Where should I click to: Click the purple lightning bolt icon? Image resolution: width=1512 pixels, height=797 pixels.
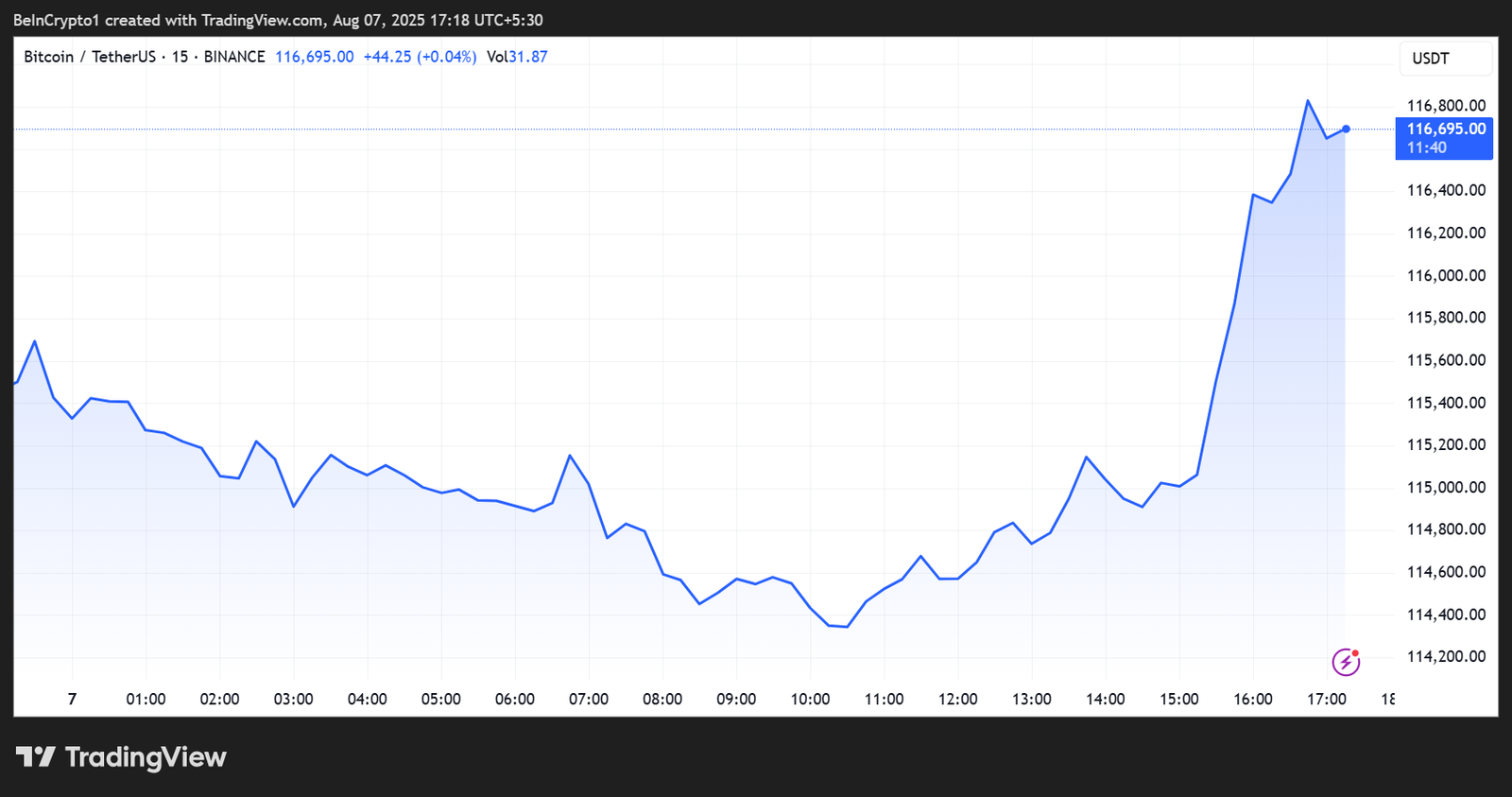click(x=1345, y=662)
